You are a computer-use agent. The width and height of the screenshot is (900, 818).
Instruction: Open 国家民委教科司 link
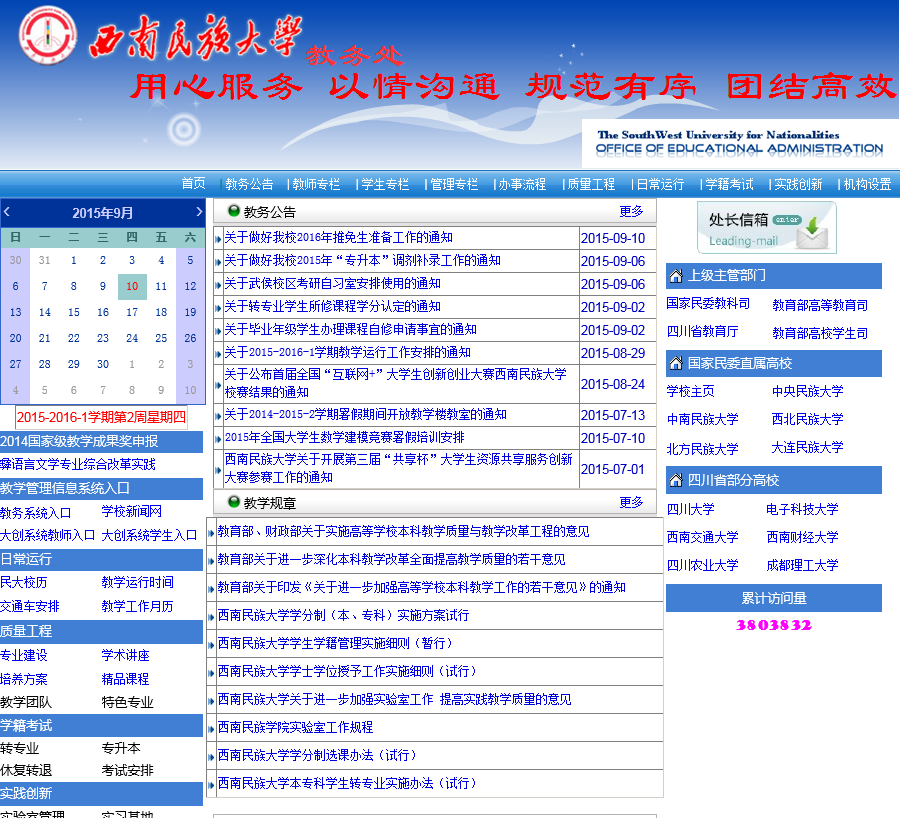708,303
